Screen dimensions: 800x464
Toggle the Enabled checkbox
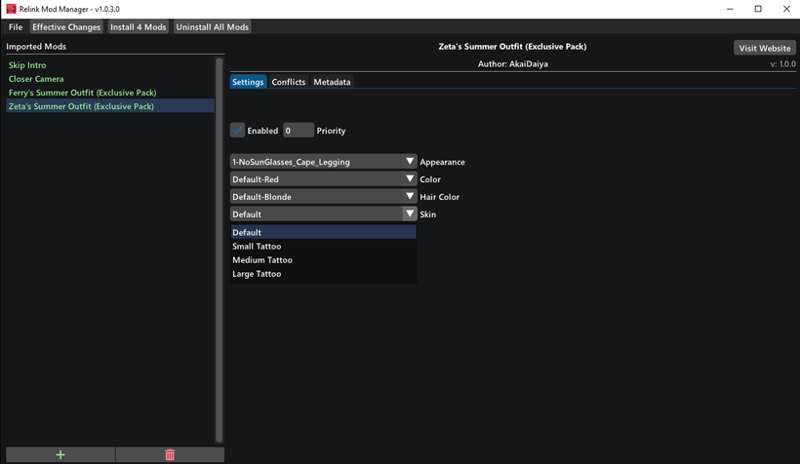(x=237, y=131)
